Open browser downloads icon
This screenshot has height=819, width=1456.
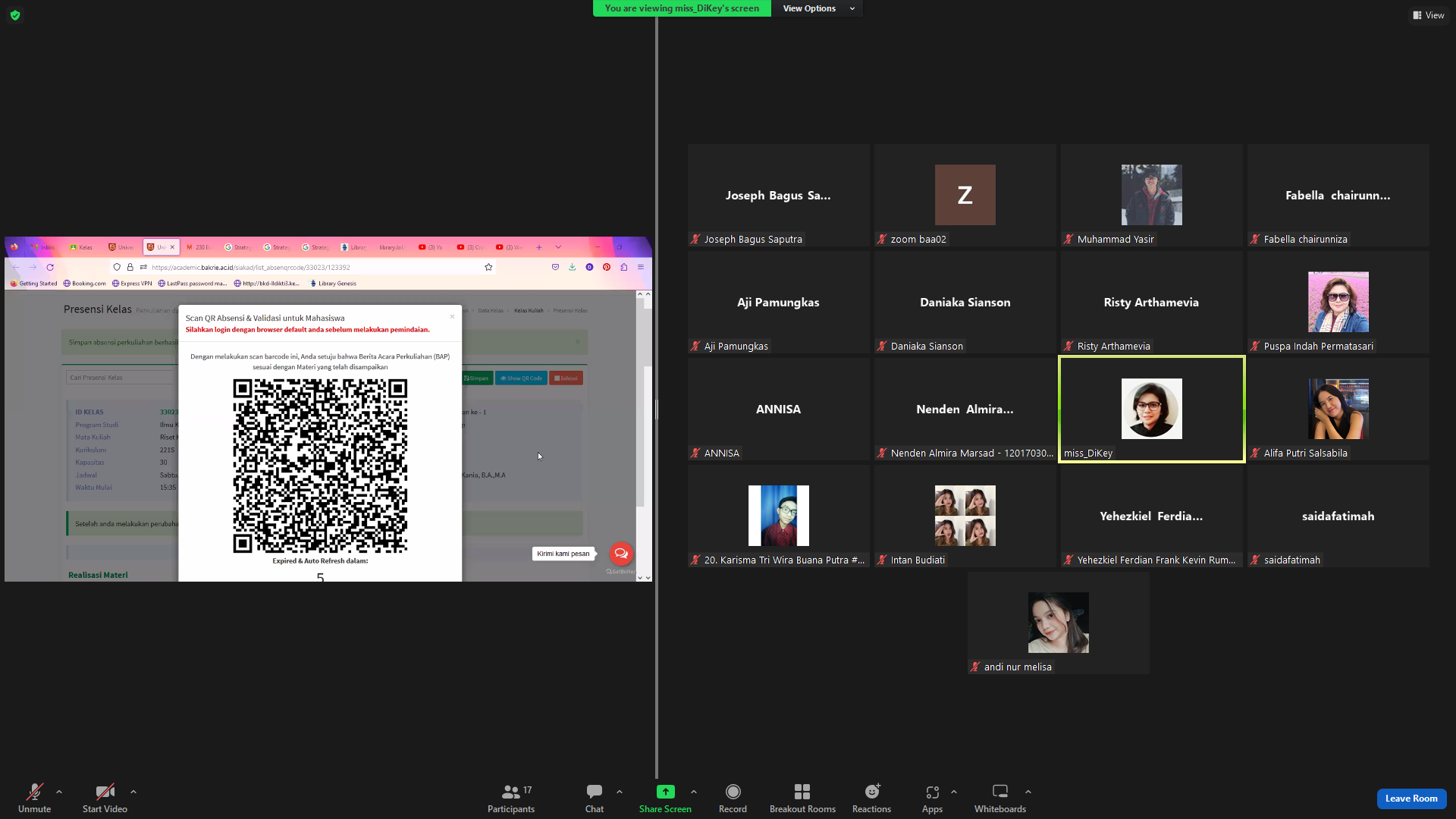point(572,267)
